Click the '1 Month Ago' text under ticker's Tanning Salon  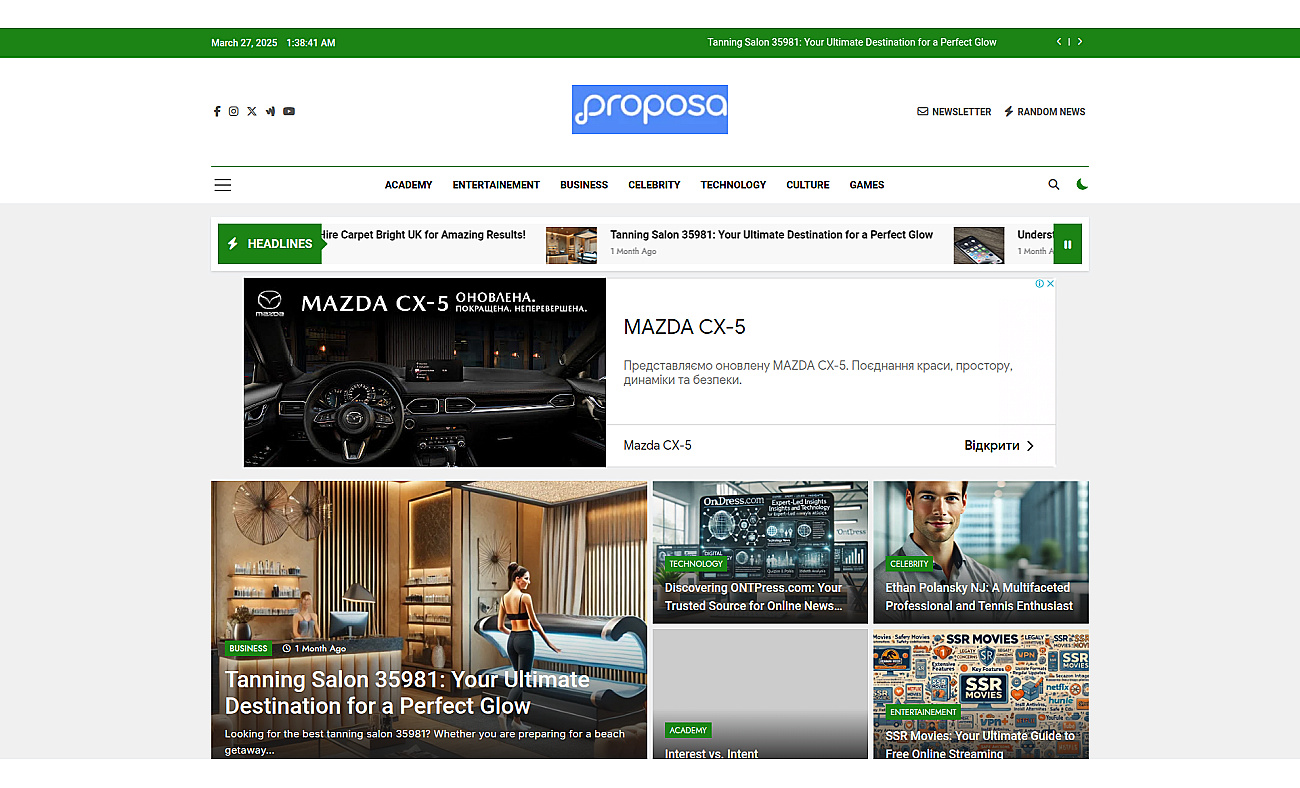click(633, 252)
